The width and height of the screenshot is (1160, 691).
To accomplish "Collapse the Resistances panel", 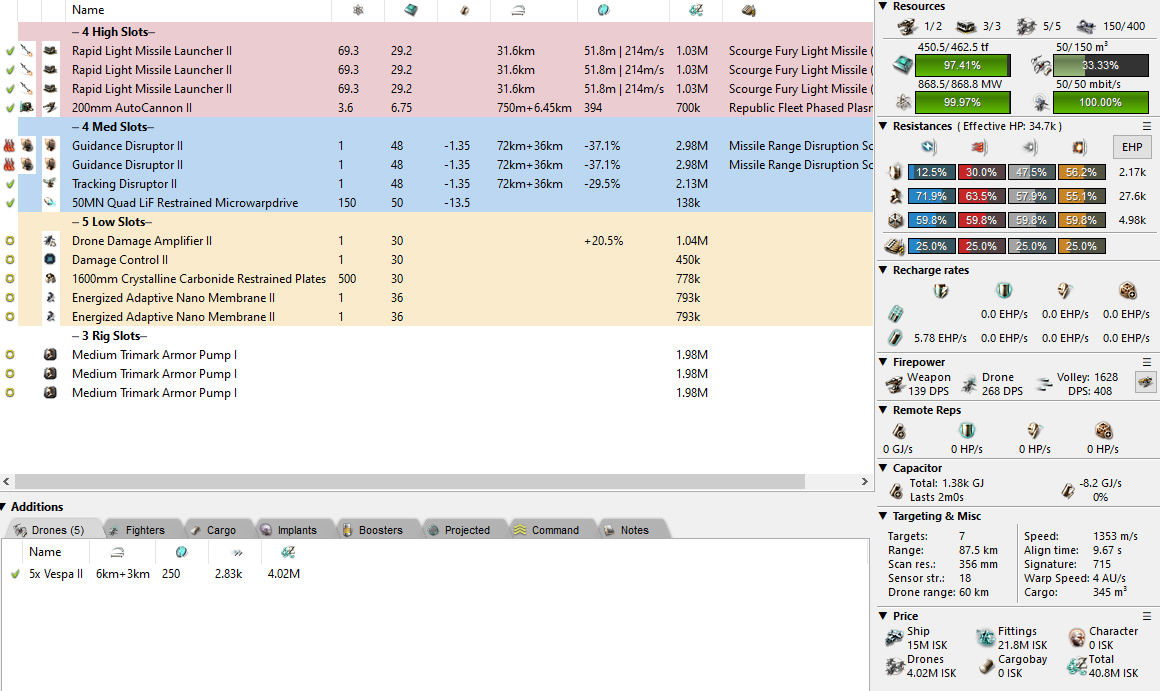I will tap(883, 126).
